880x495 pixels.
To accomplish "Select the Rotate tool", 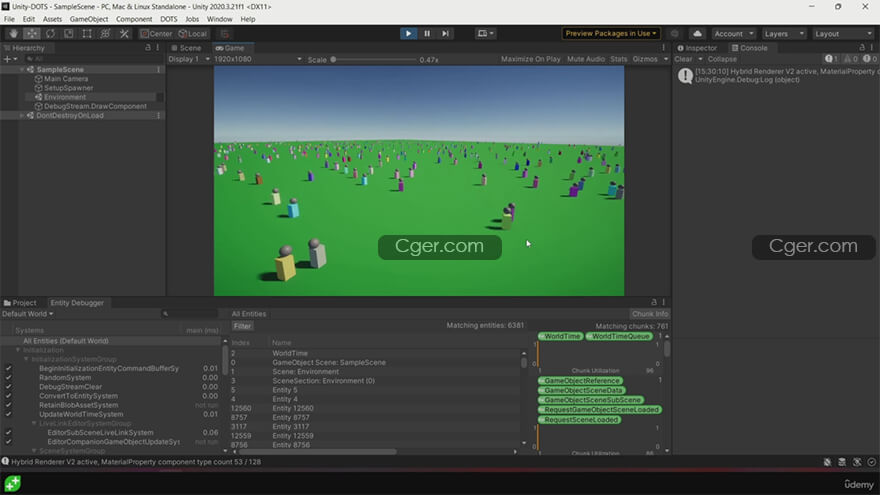I will point(50,34).
